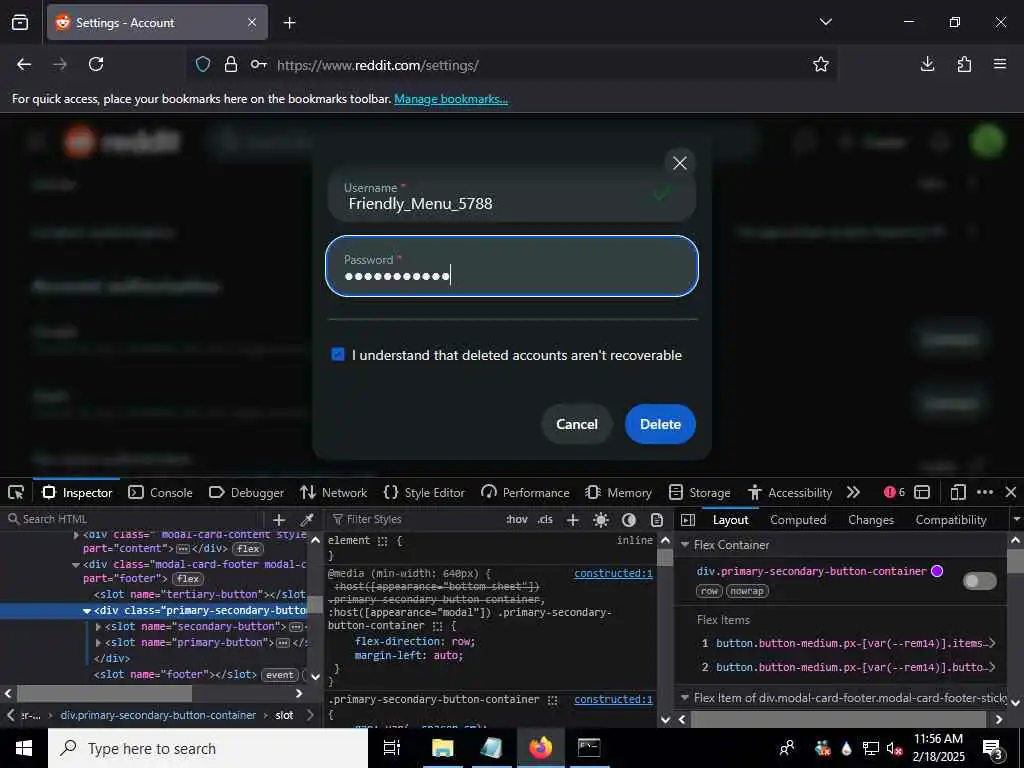
Task: Click the red error count icon
Action: tap(889, 492)
